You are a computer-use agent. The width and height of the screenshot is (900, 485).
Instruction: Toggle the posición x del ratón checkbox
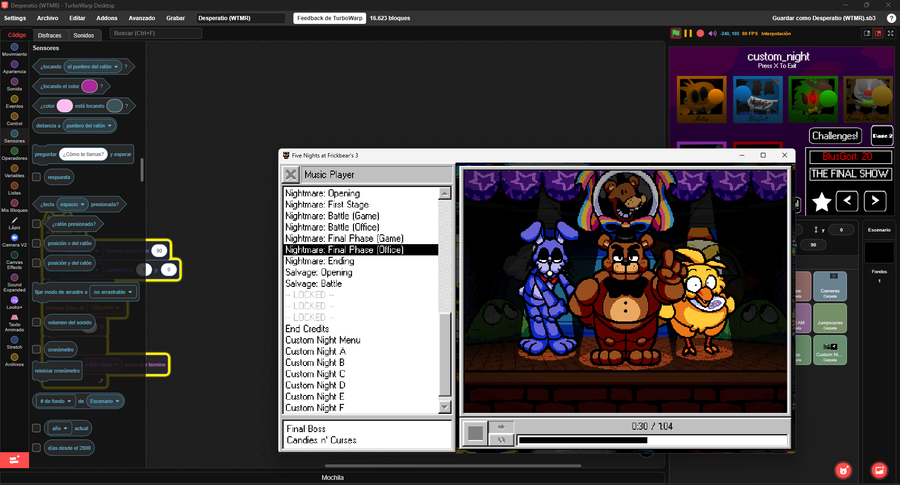(36, 243)
